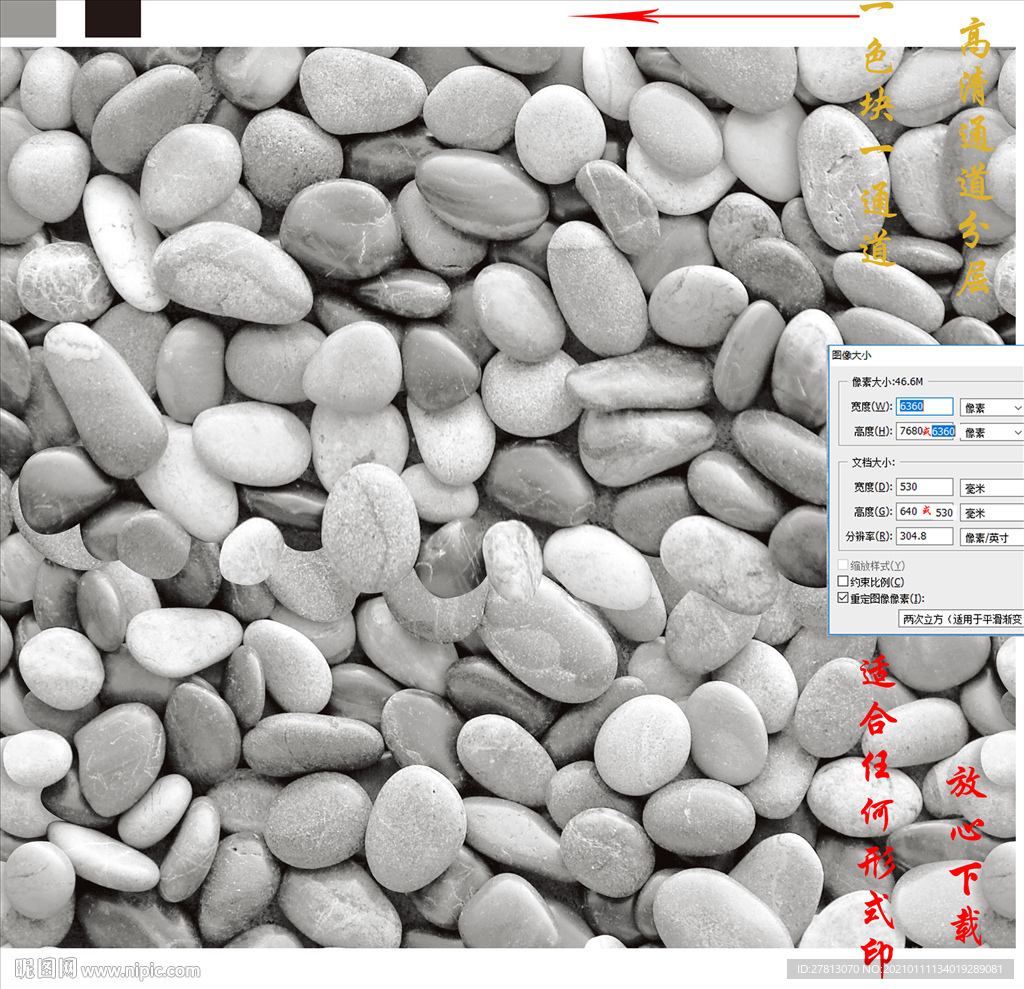
Task: Click the disabled 缩放样式(Y) checkbox
Action: pos(843,565)
